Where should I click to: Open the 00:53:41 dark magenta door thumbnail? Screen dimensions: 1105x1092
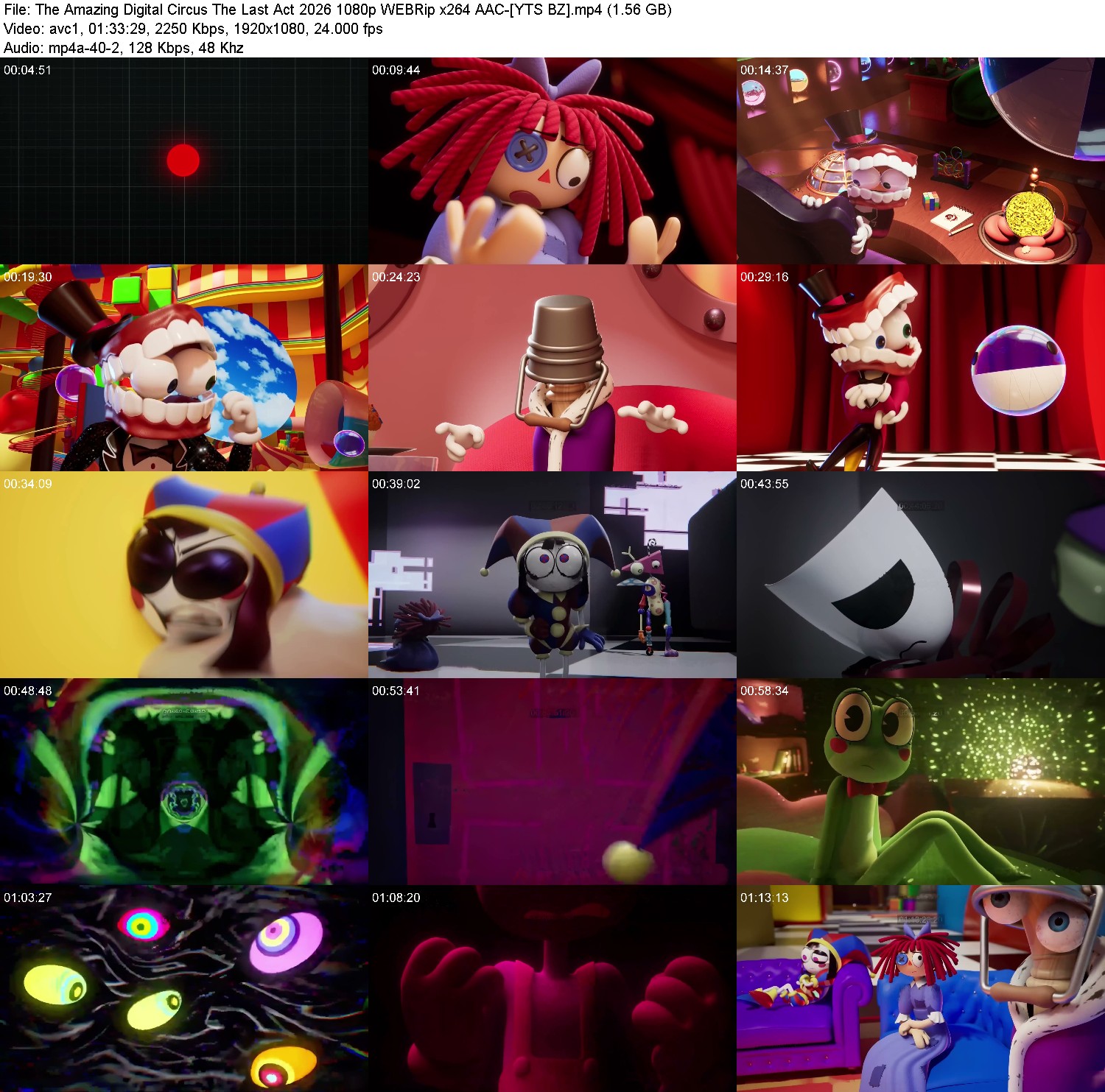point(552,781)
